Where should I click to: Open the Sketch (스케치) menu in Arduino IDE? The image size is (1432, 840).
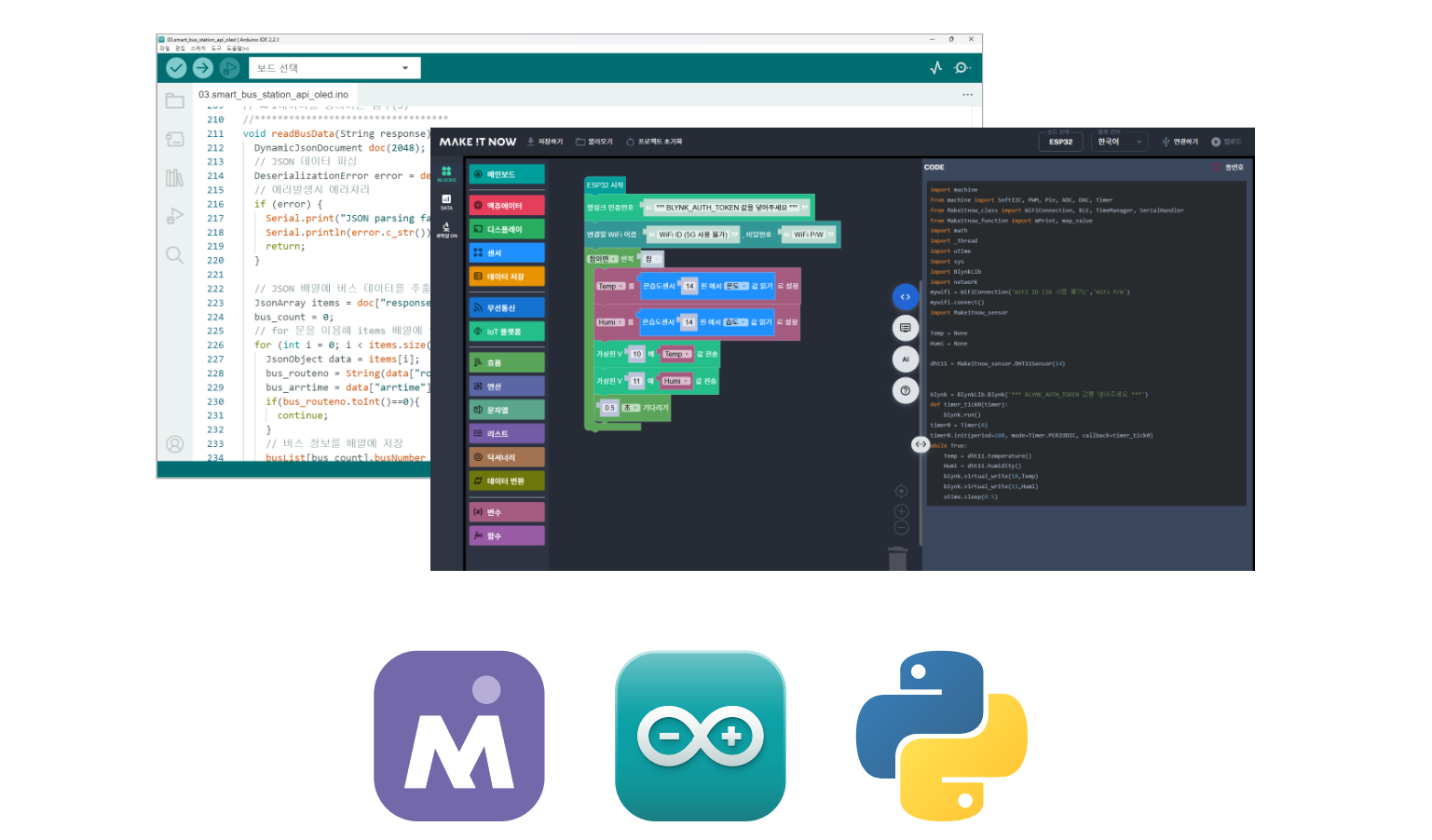coord(198,48)
